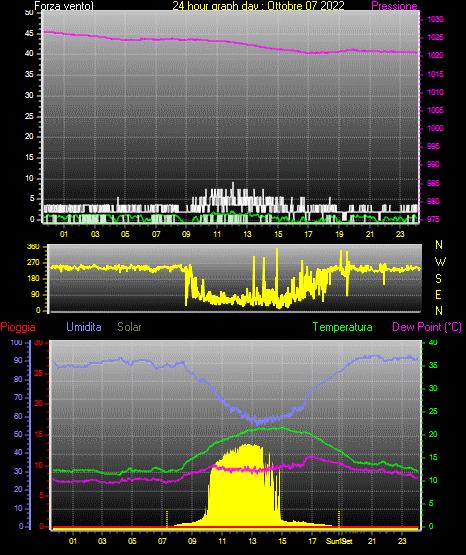Click the 1020 value on the pressure axis

435,55
